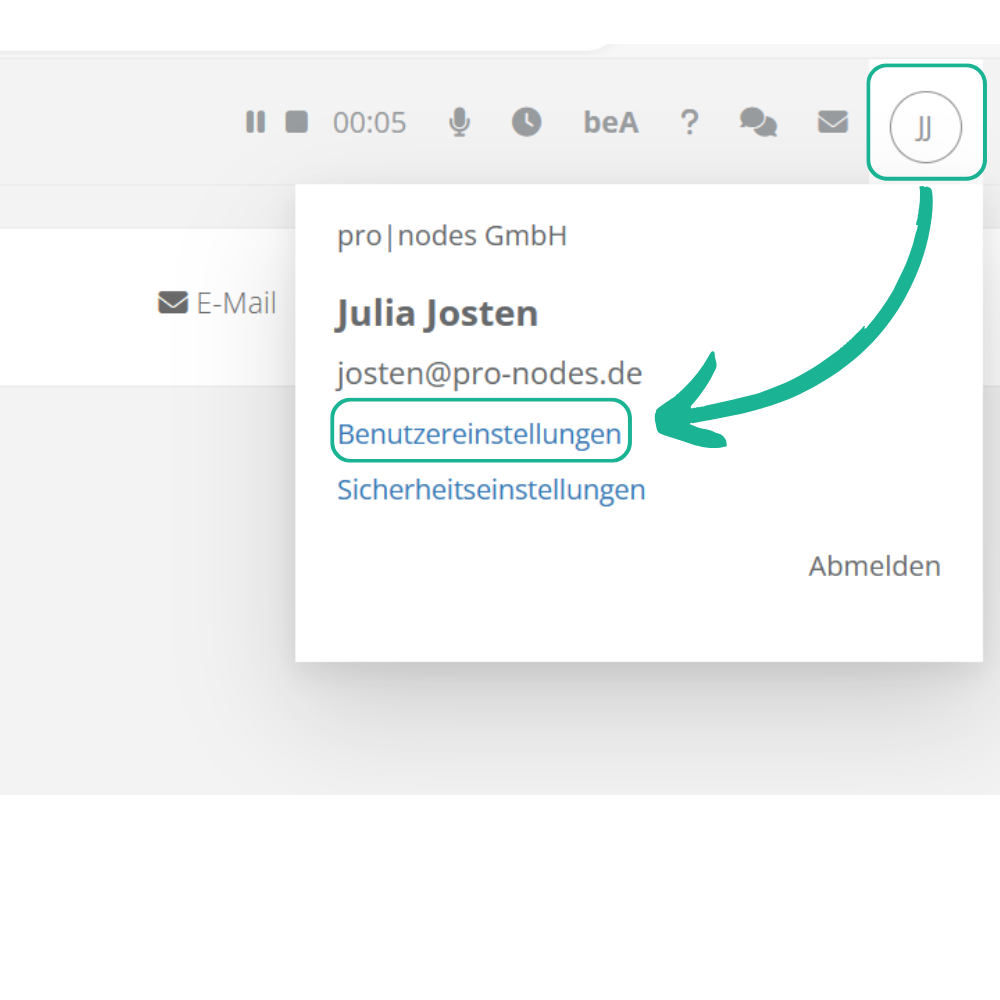Open the clock time tracking icon
Viewport: 1000px width, 1000px height.
click(526, 122)
